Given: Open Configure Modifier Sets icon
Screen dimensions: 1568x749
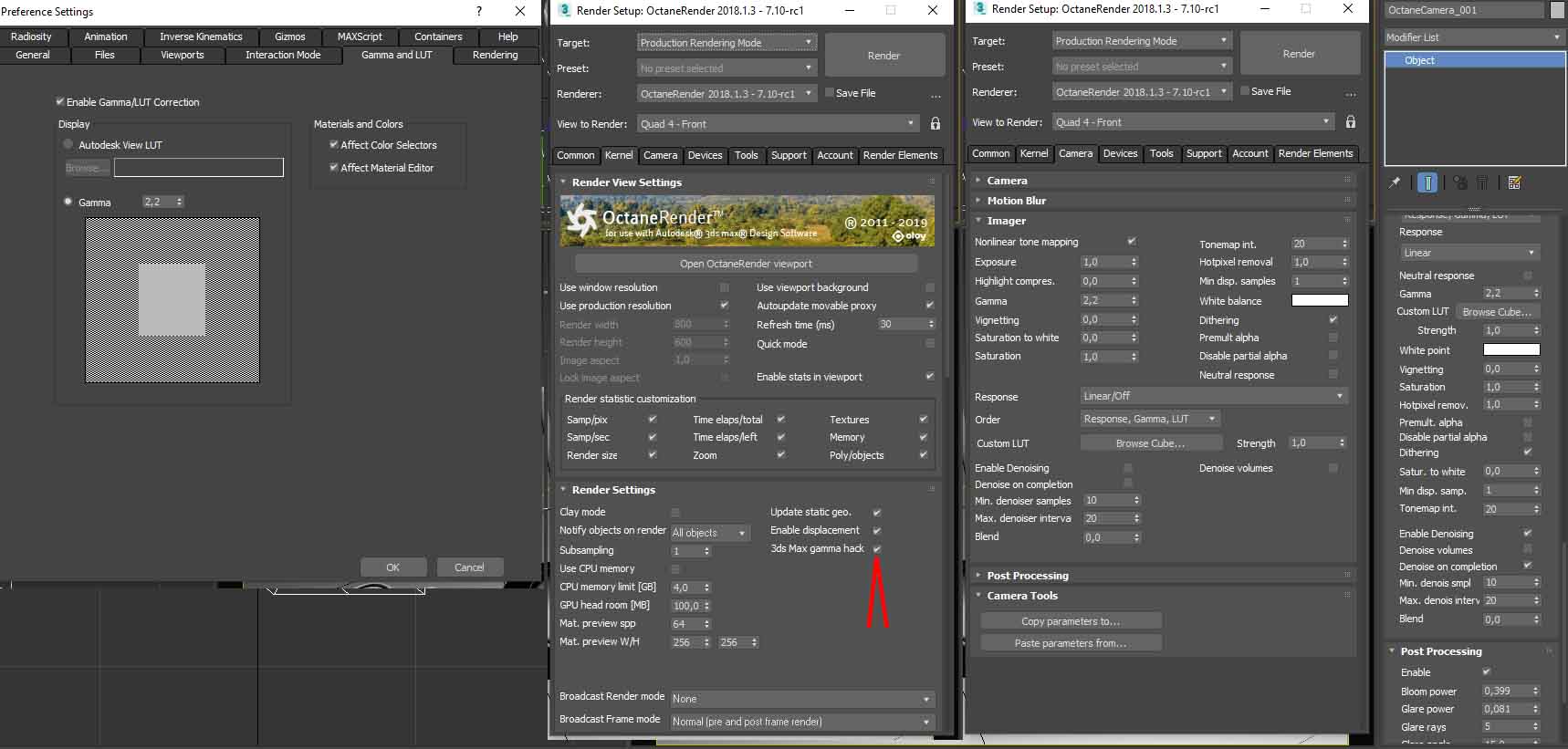Looking at the screenshot, I should [x=1515, y=182].
